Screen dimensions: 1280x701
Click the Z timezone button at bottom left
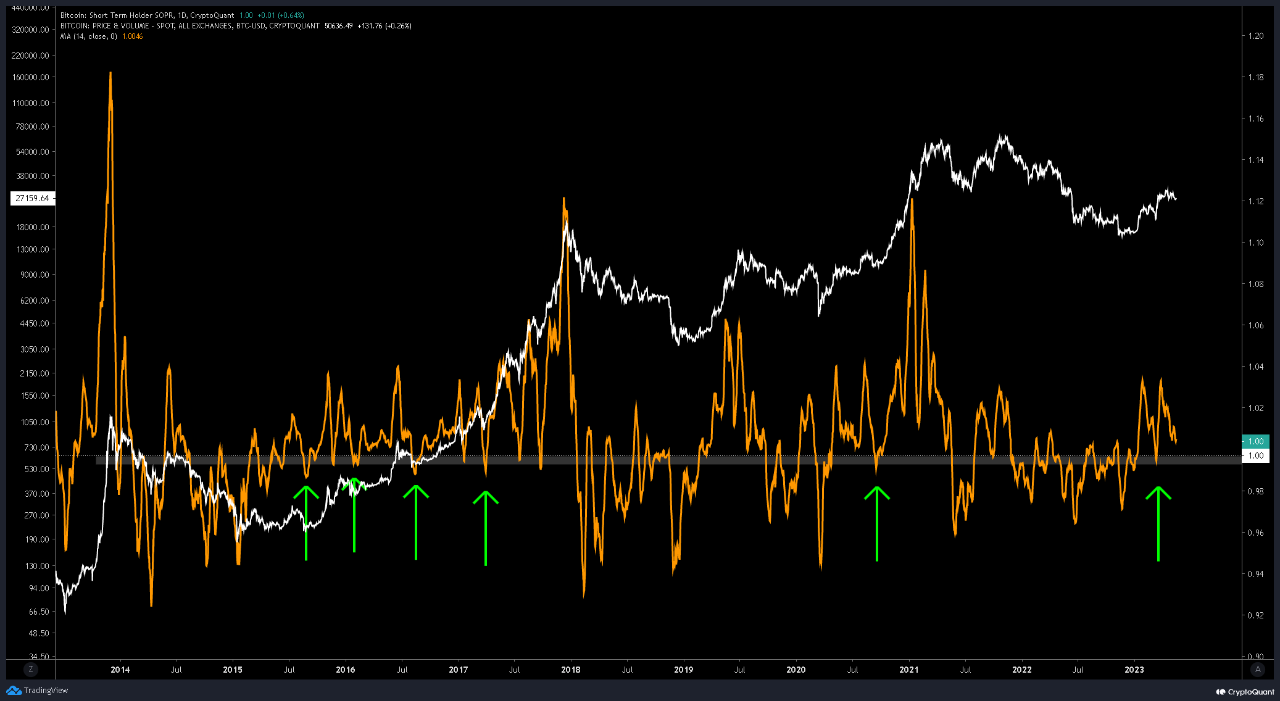(x=30, y=668)
